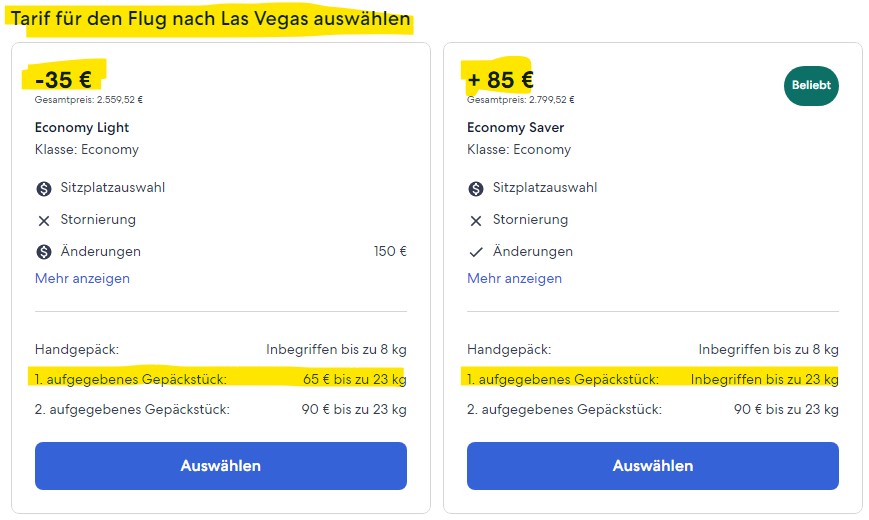Viewport: 869px width, 520px height.
Task: Click the Economy Light tariff title
Action: pyautogui.click(x=81, y=128)
